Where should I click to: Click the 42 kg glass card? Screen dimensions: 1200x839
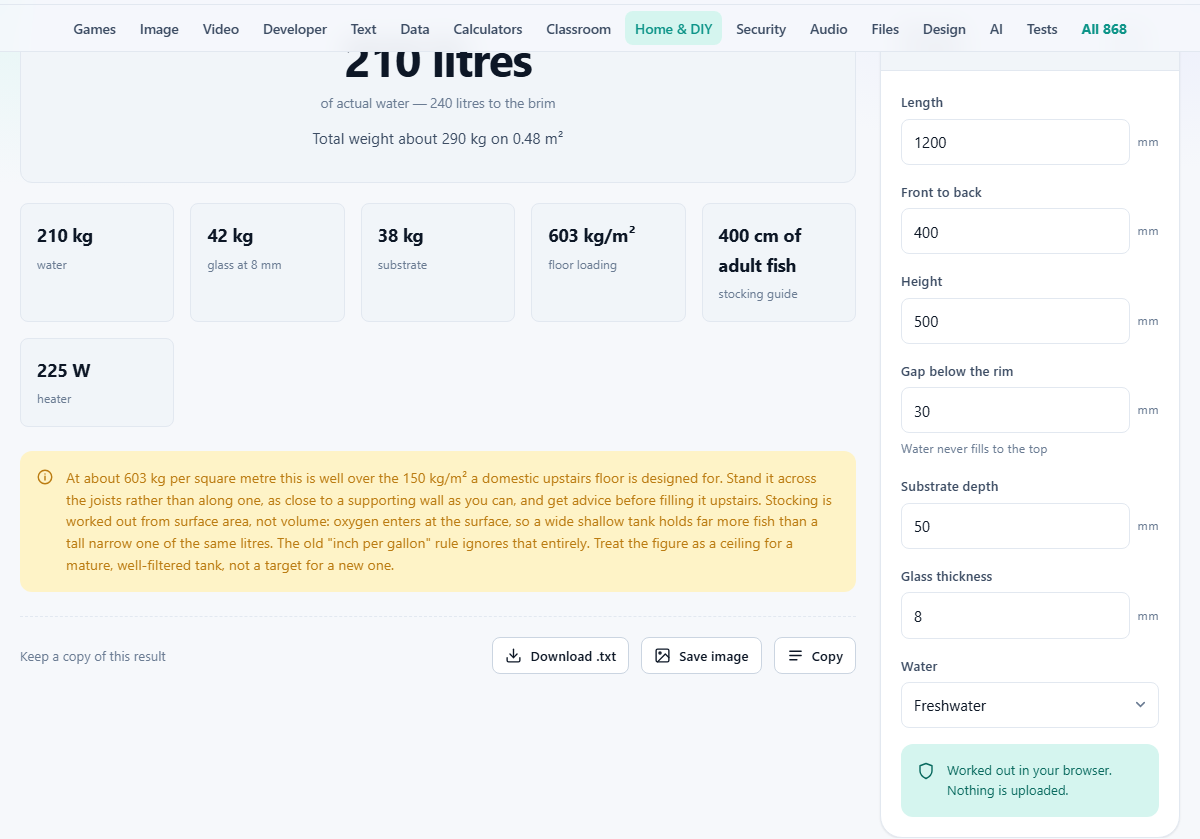[x=267, y=263]
